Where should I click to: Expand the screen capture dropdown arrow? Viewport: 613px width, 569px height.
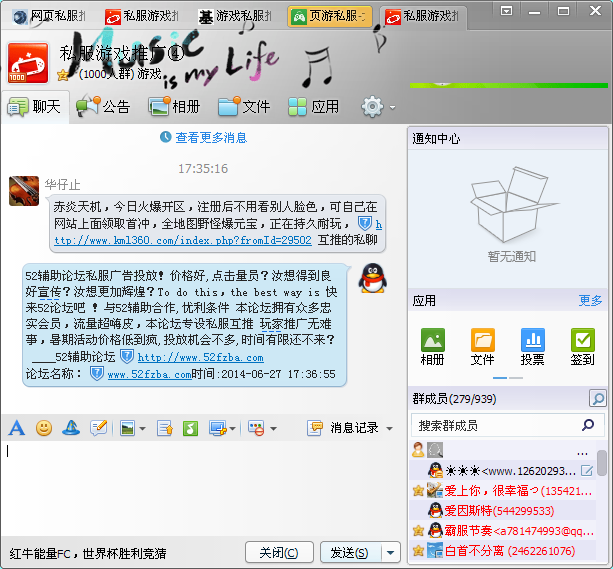232,429
